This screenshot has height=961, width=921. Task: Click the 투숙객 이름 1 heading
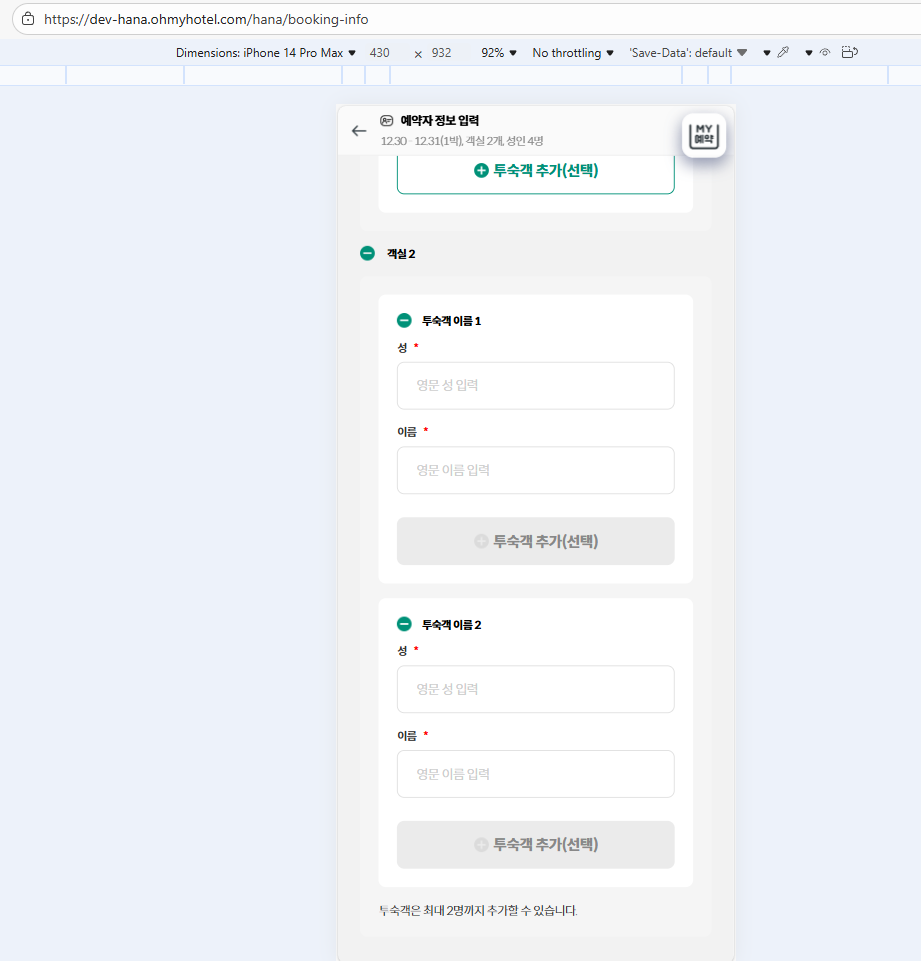click(x=452, y=321)
